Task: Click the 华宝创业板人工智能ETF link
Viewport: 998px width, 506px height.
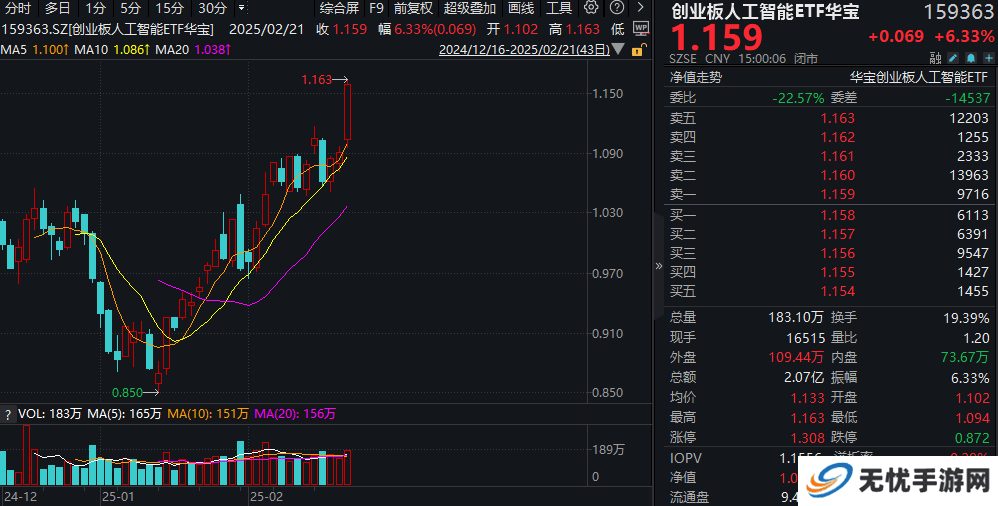Action: pos(919,78)
